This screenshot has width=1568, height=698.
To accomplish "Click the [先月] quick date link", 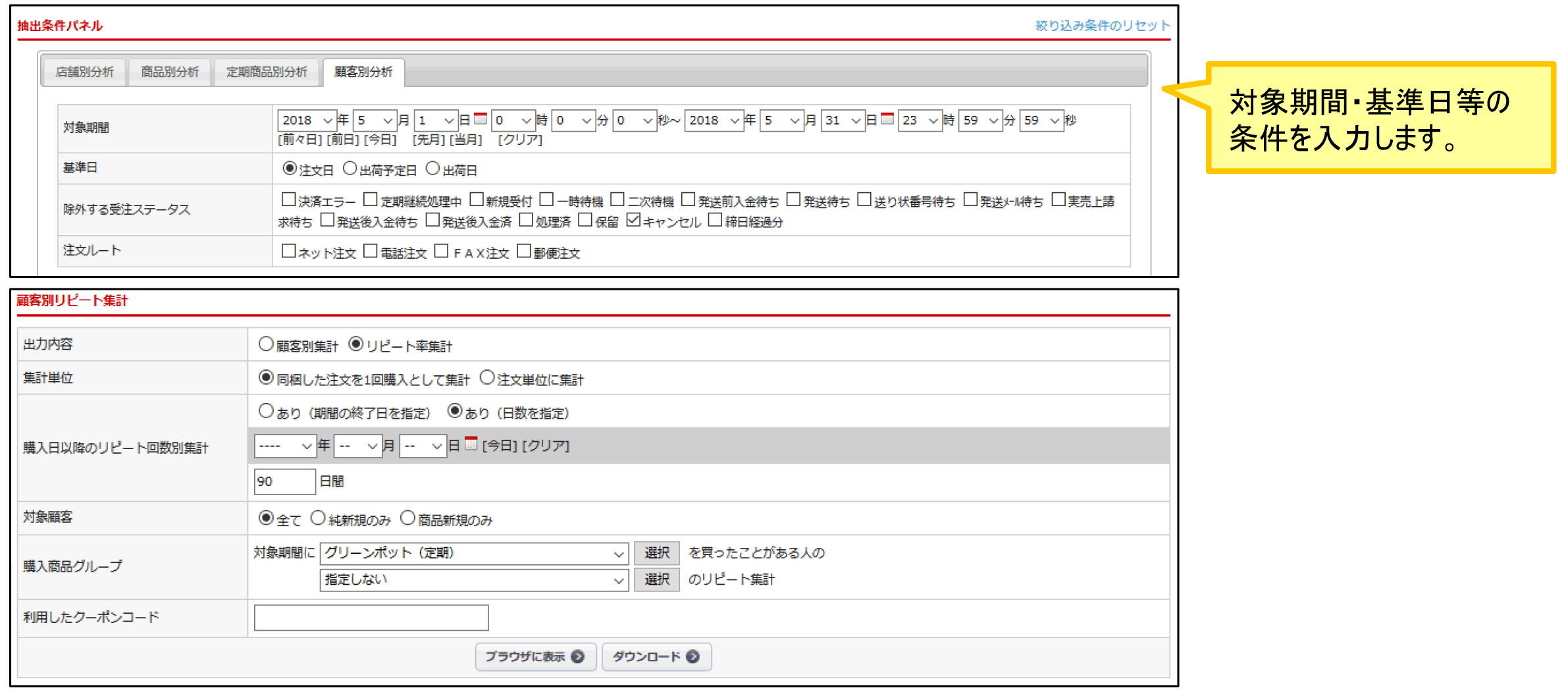I will pos(429,140).
